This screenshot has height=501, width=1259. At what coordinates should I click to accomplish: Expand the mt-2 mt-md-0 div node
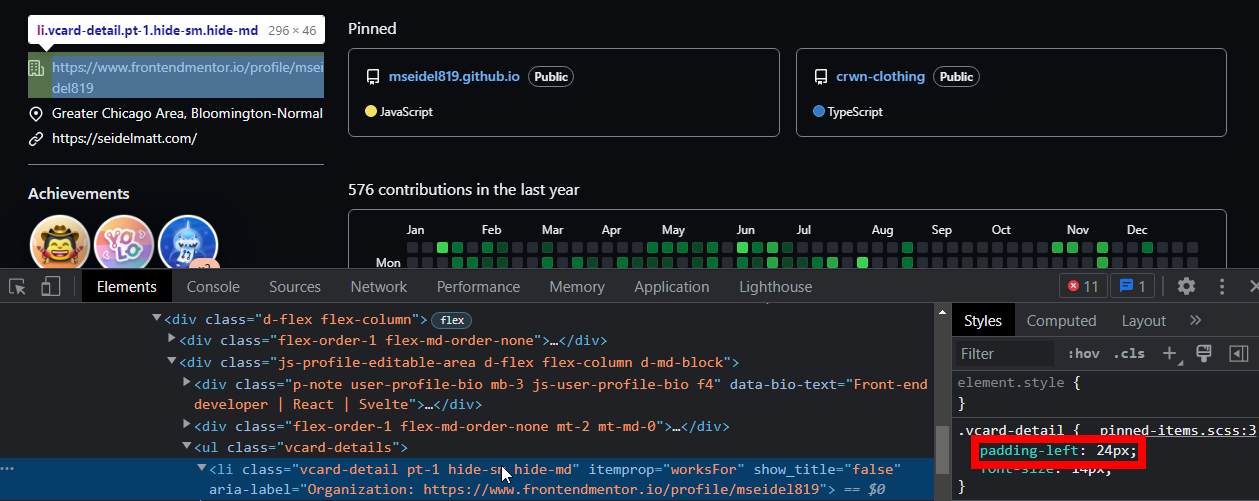[187, 426]
